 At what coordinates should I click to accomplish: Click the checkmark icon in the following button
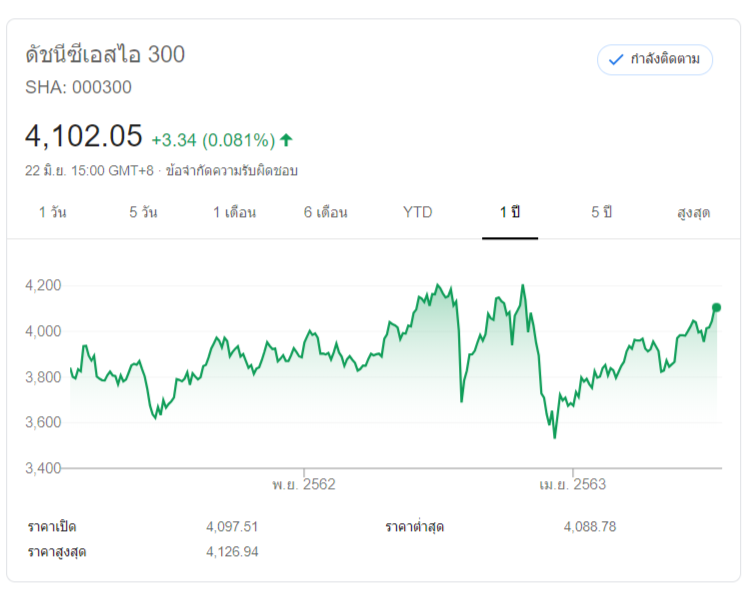[x=616, y=60]
